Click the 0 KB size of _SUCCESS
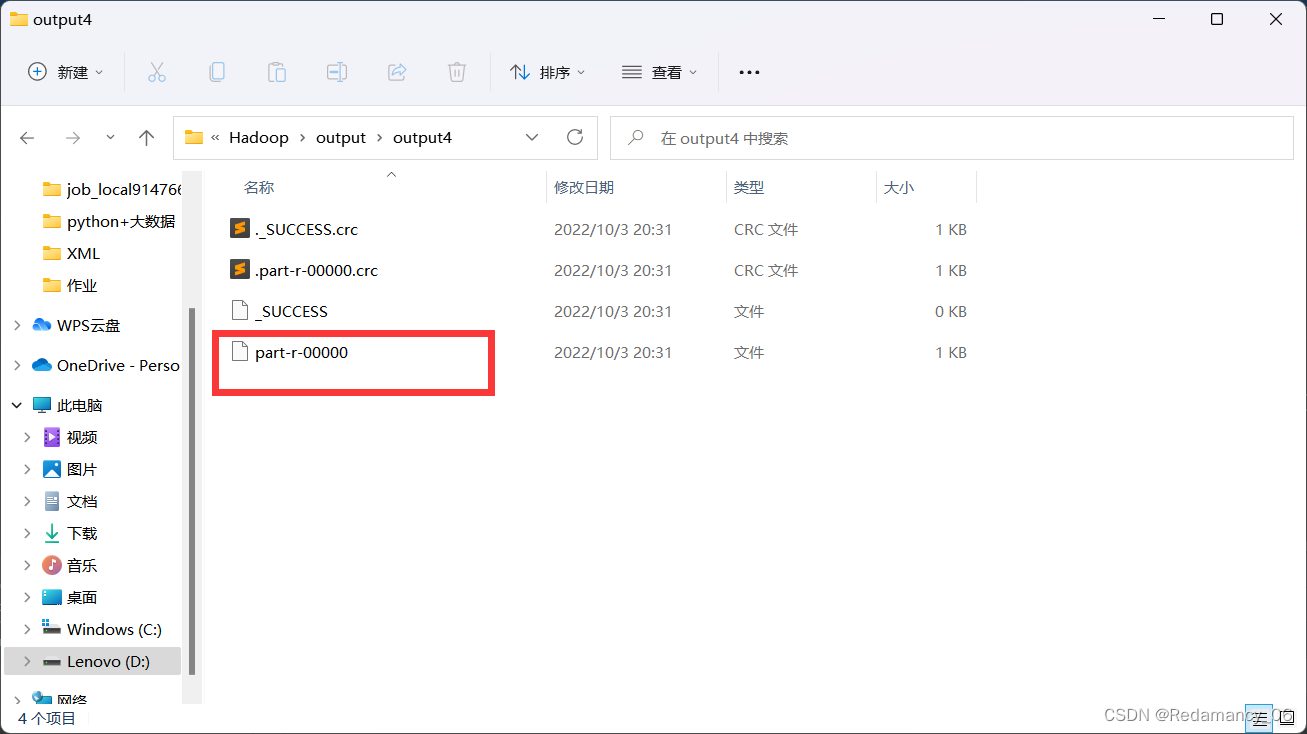 click(951, 311)
